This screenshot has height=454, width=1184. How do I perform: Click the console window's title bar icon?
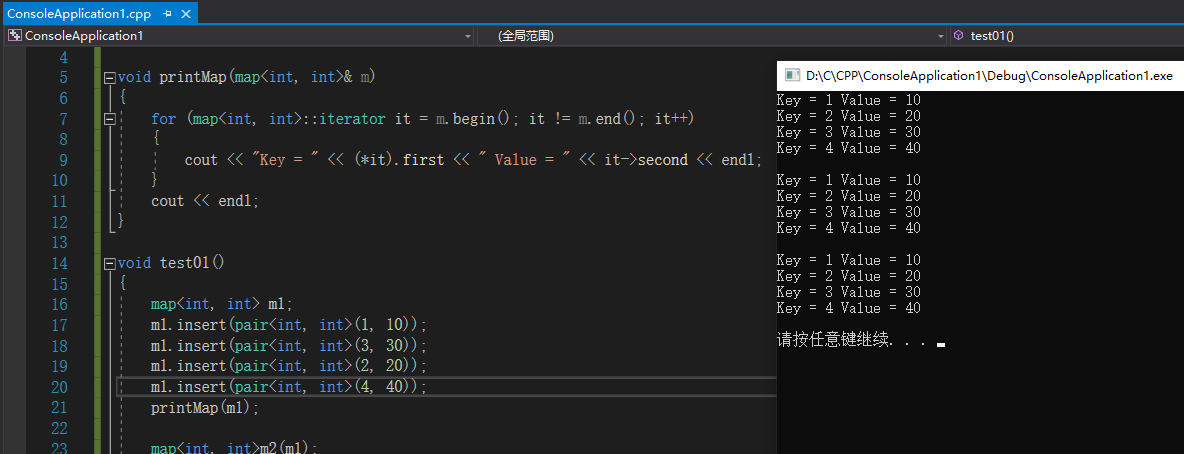792,75
